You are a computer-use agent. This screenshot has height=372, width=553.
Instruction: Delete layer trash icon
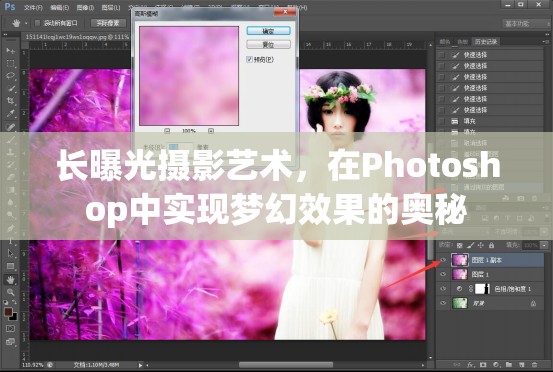pos(534,365)
